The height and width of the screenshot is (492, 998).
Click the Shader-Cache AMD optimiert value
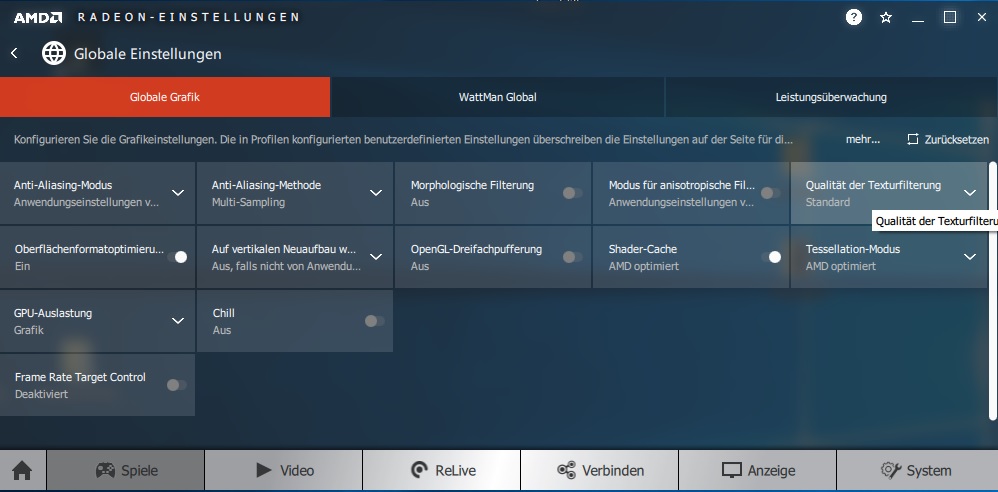point(643,266)
